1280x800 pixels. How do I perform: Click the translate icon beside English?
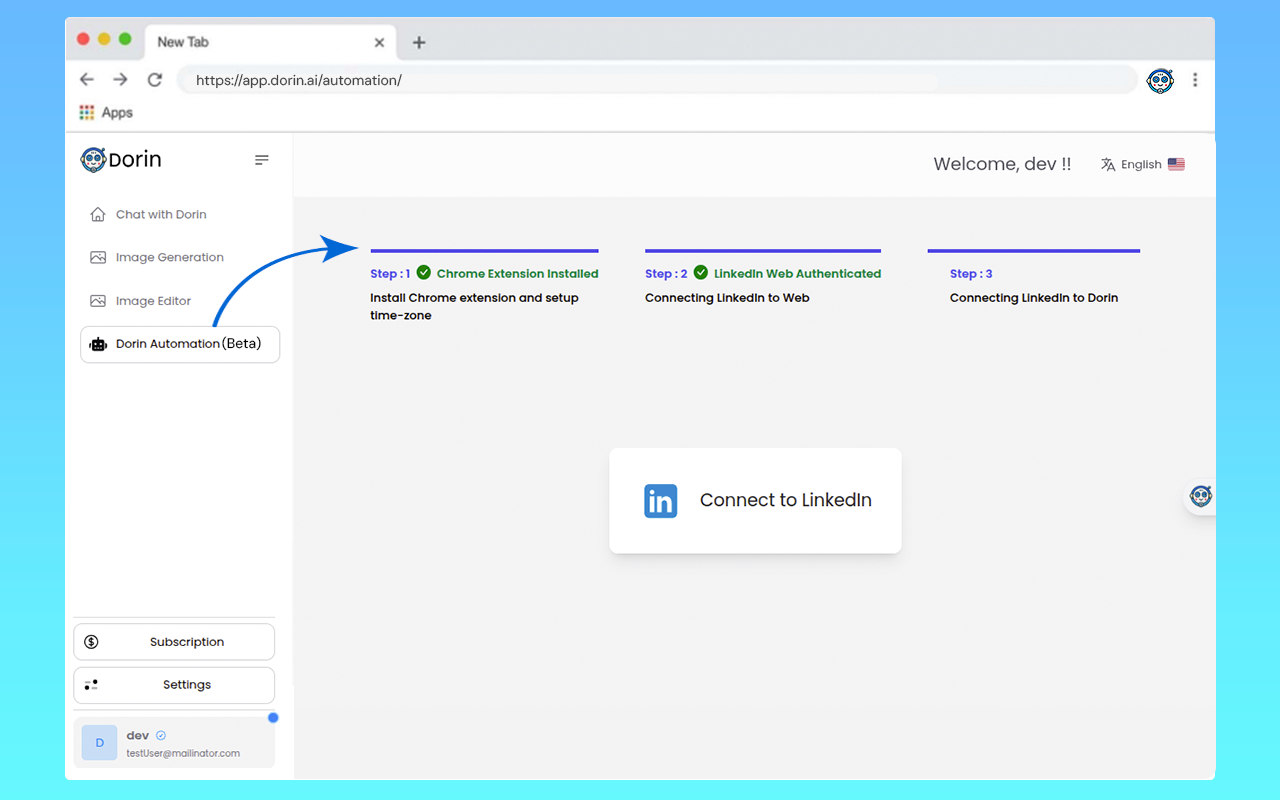pyautogui.click(x=1108, y=165)
